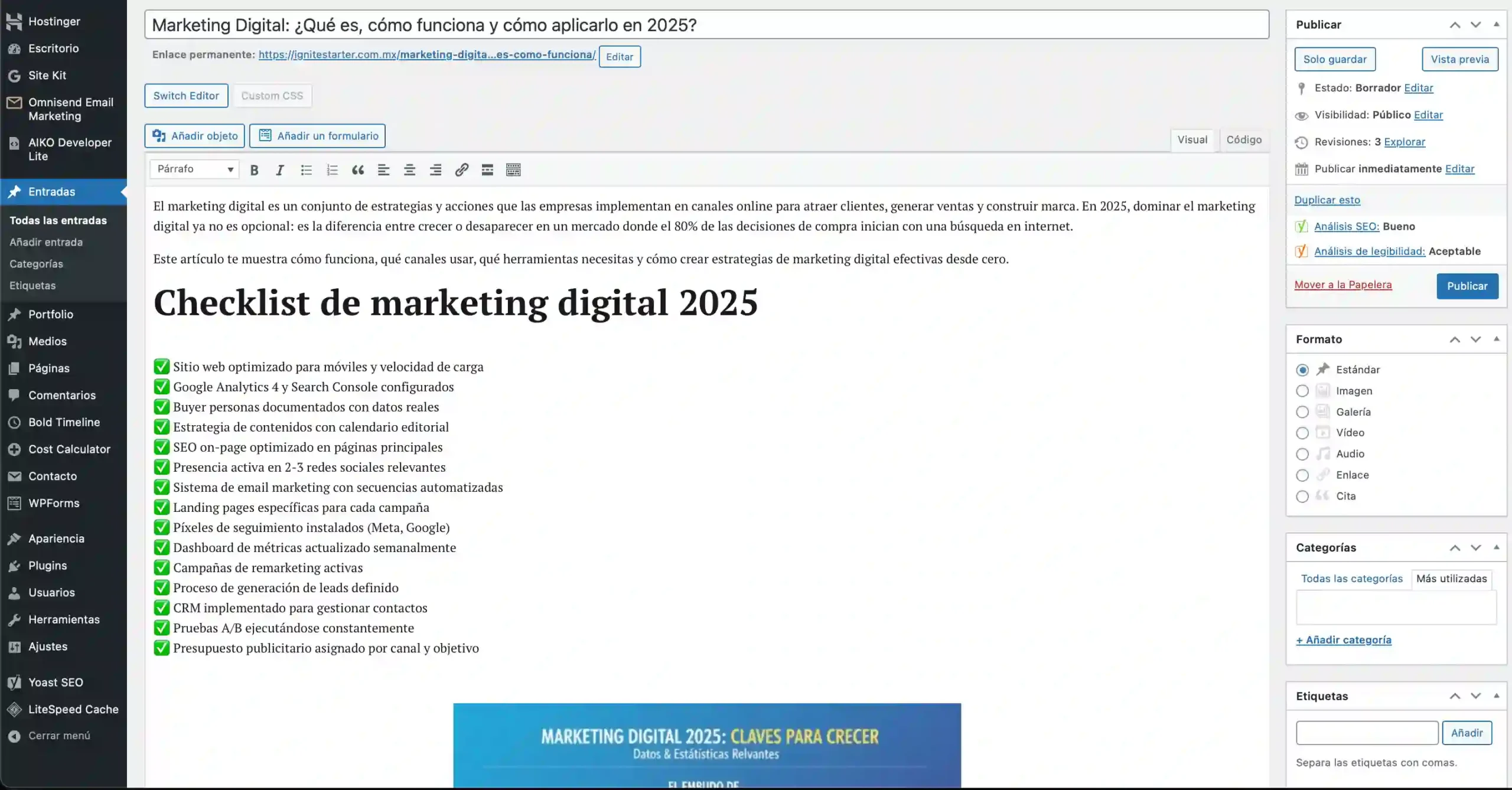Screen dimensions: 1512x790
Task: Click inside the Etiquetas input field
Action: point(1366,732)
